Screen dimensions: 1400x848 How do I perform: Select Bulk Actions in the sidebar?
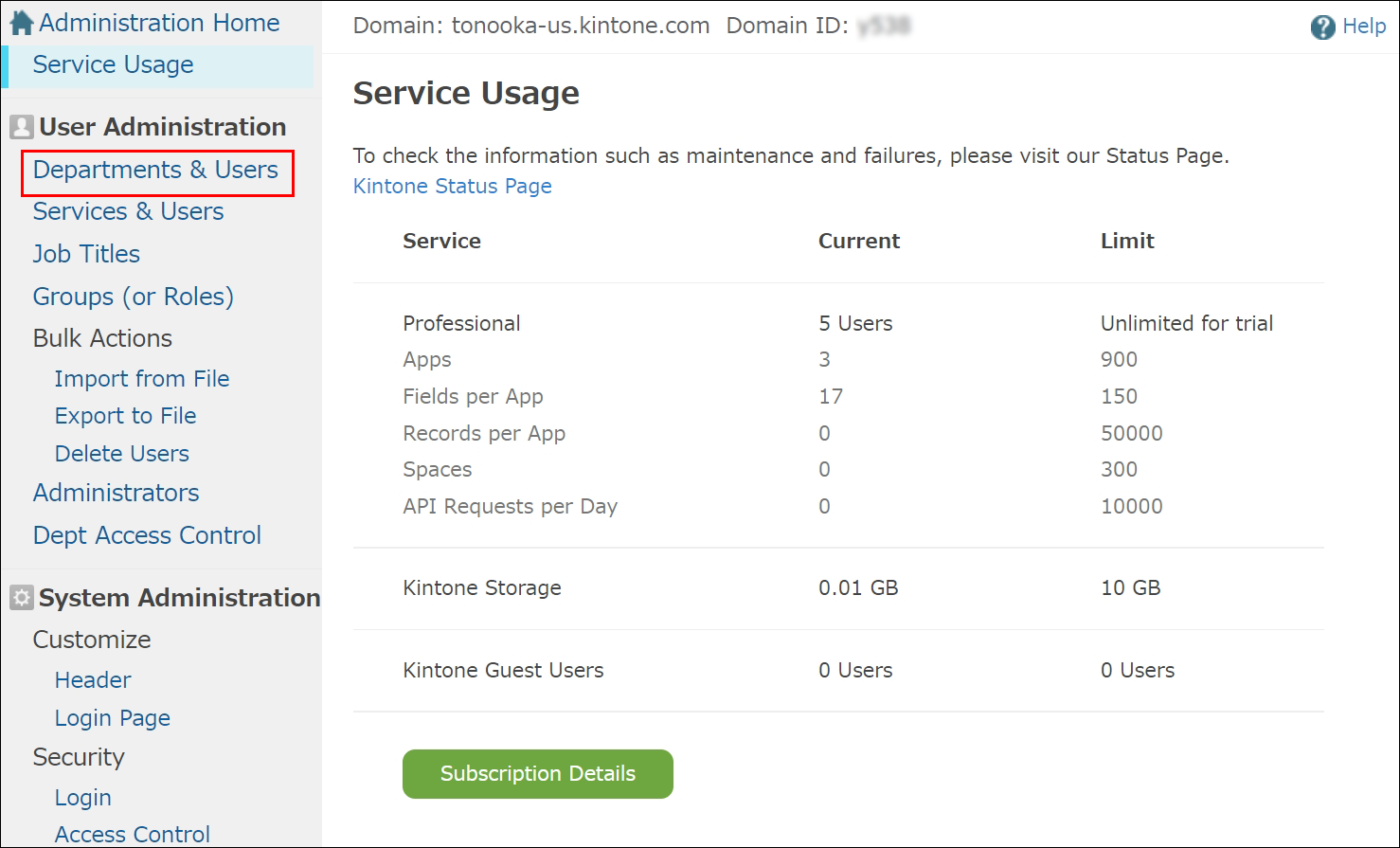click(x=101, y=337)
